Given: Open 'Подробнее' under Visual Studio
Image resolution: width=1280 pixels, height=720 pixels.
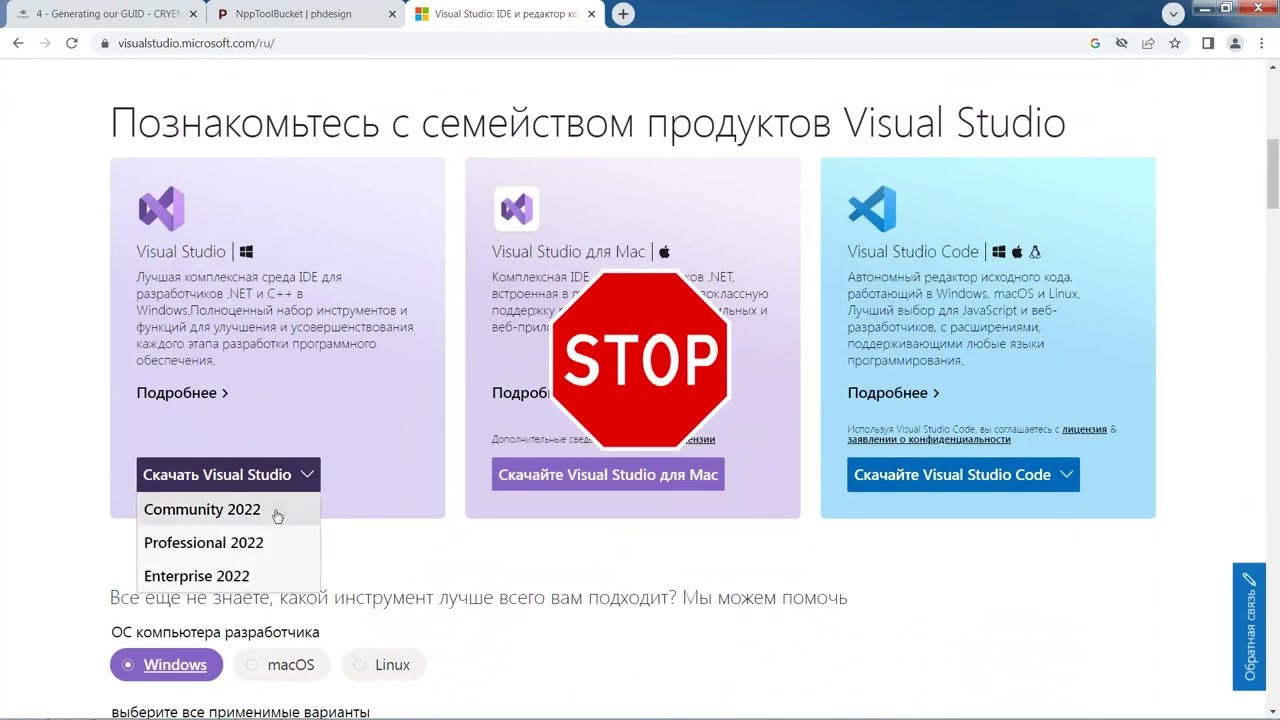Looking at the screenshot, I should click(182, 393).
